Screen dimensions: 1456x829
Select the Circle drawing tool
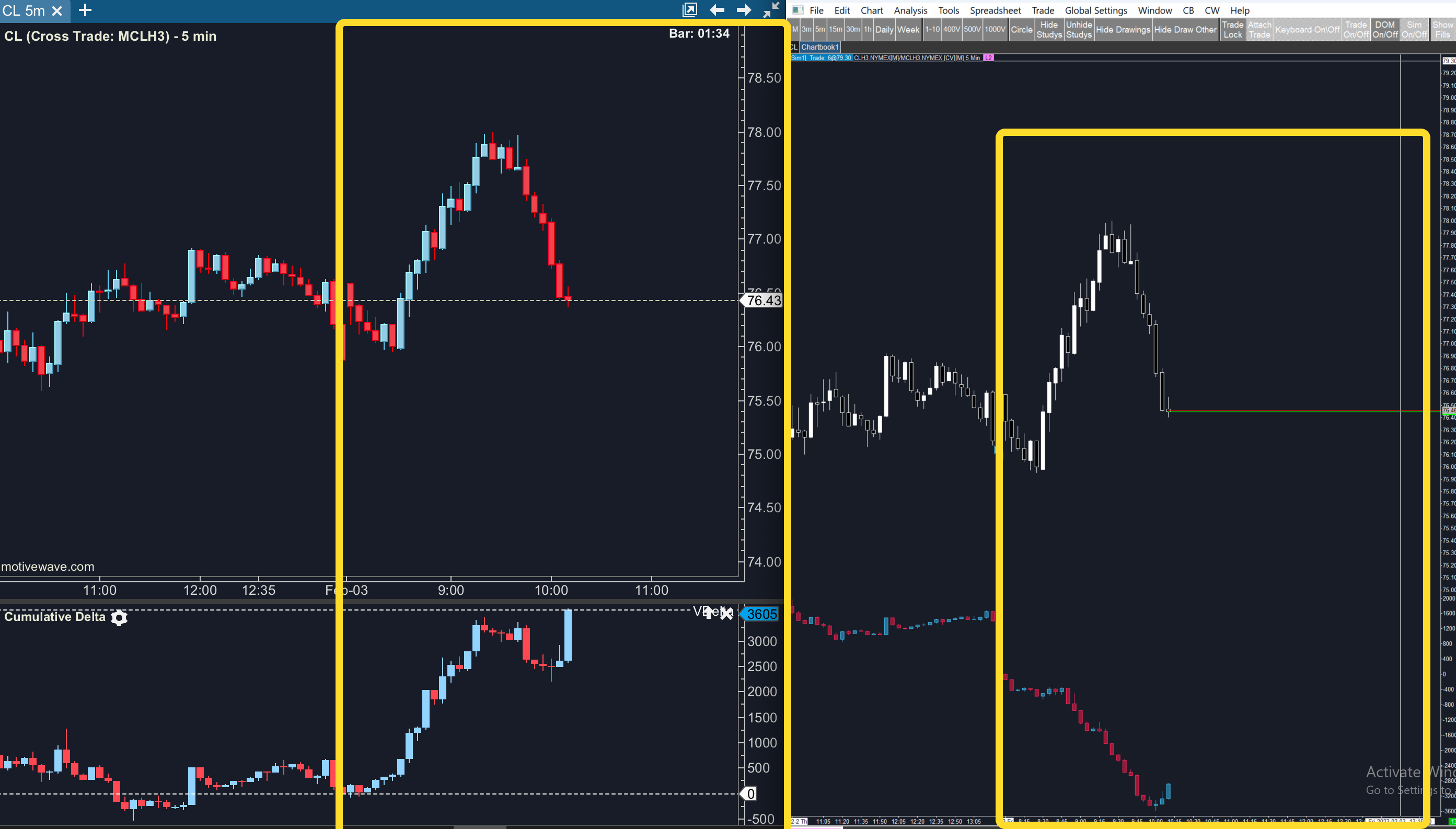click(1022, 30)
